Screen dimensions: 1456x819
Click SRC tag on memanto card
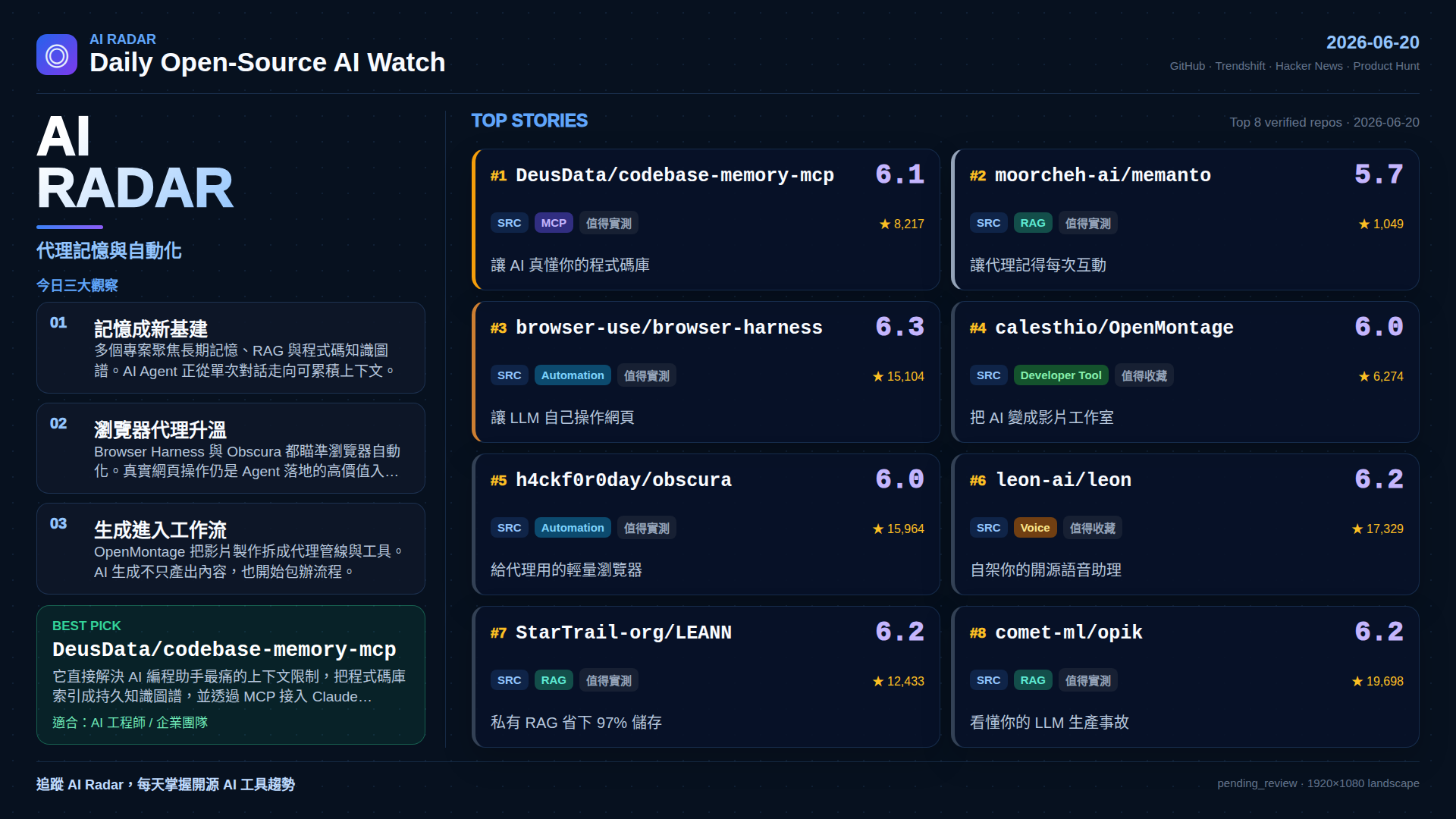point(989,223)
